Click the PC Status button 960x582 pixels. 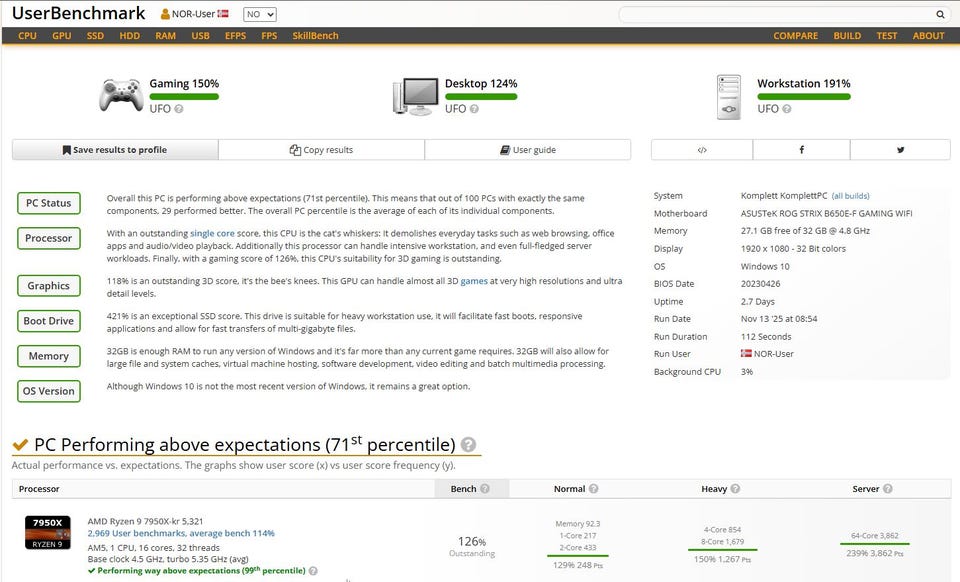tap(48, 203)
